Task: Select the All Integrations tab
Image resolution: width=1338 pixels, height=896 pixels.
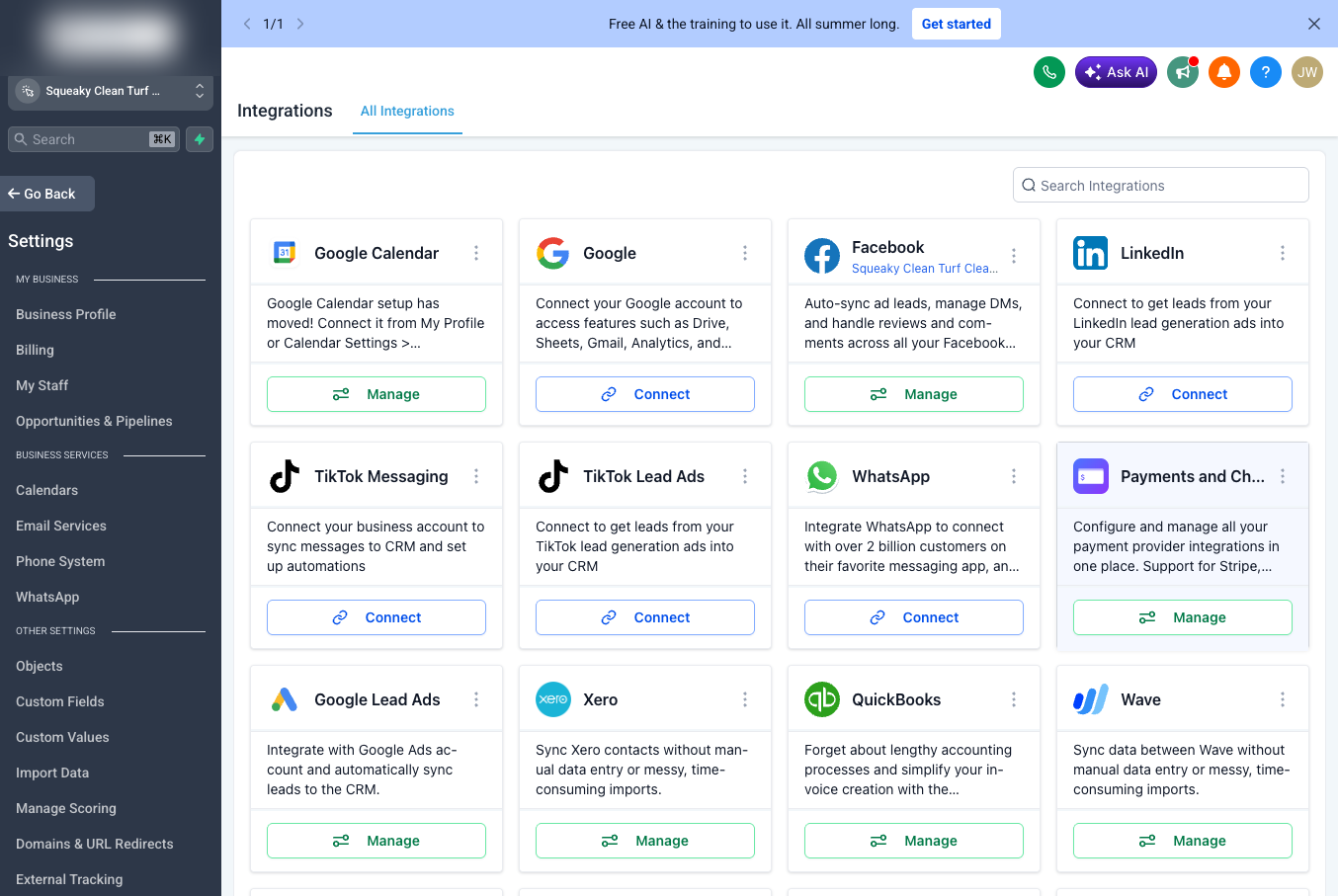Action: 407,111
